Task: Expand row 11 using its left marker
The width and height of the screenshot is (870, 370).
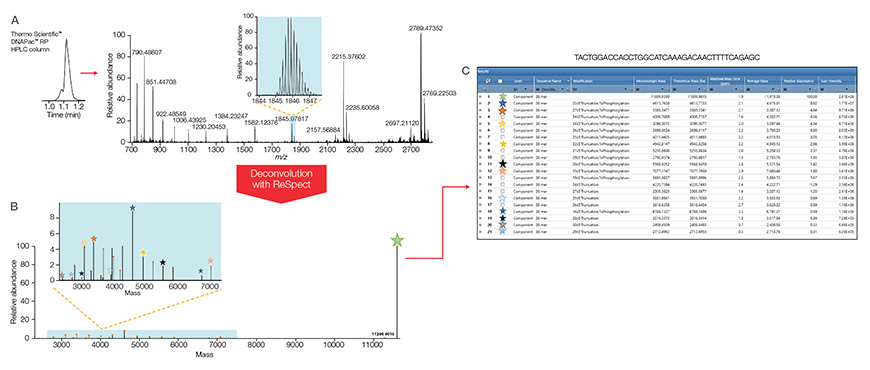Action: (x=480, y=164)
